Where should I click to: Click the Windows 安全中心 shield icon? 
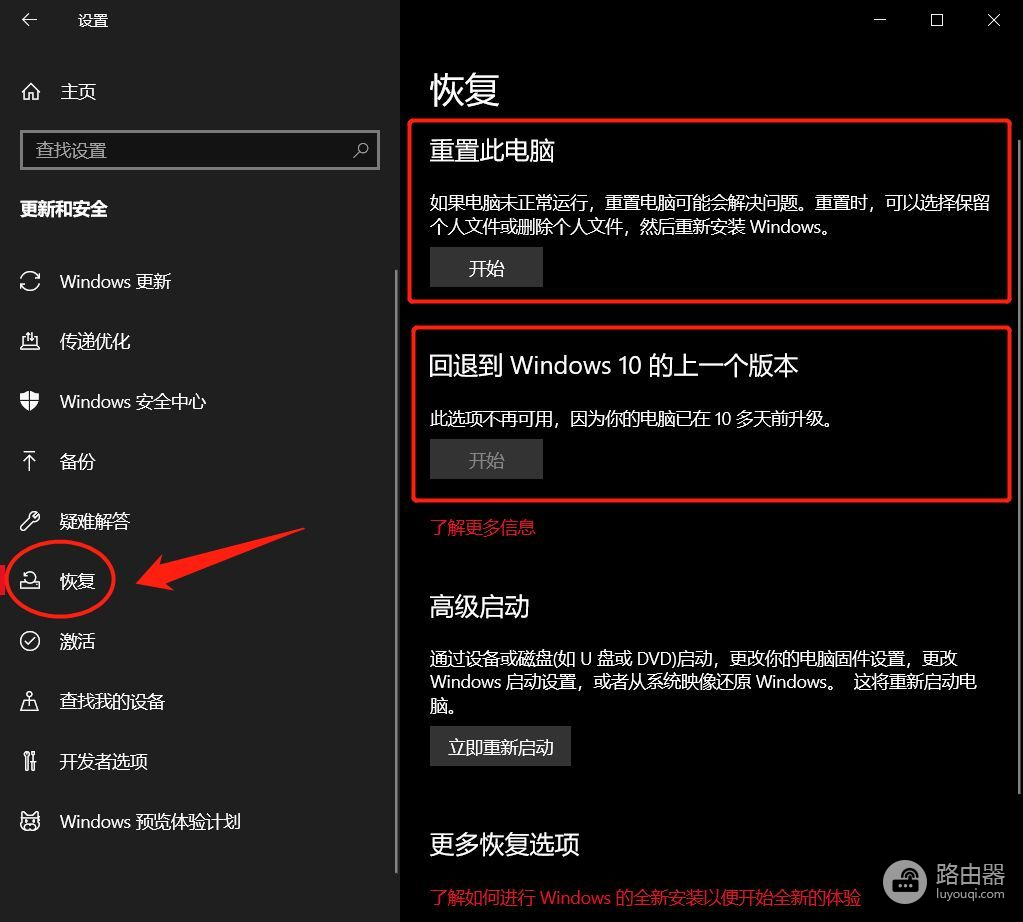tap(30, 401)
